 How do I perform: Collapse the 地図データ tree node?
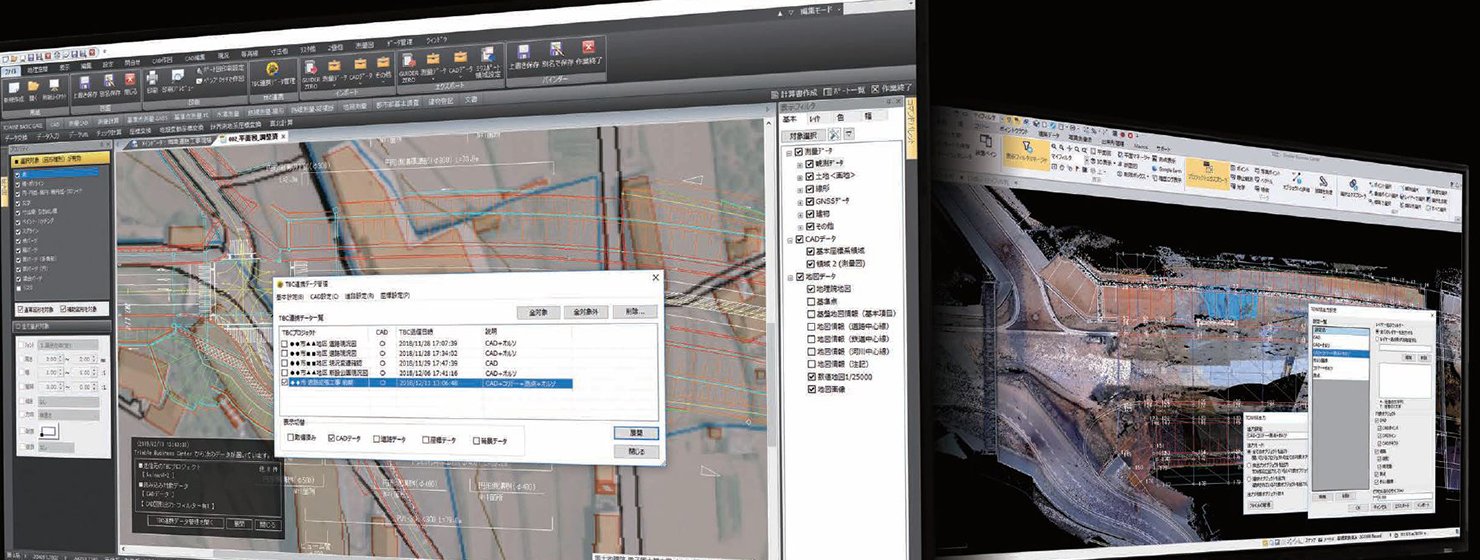tap(788, 276)
